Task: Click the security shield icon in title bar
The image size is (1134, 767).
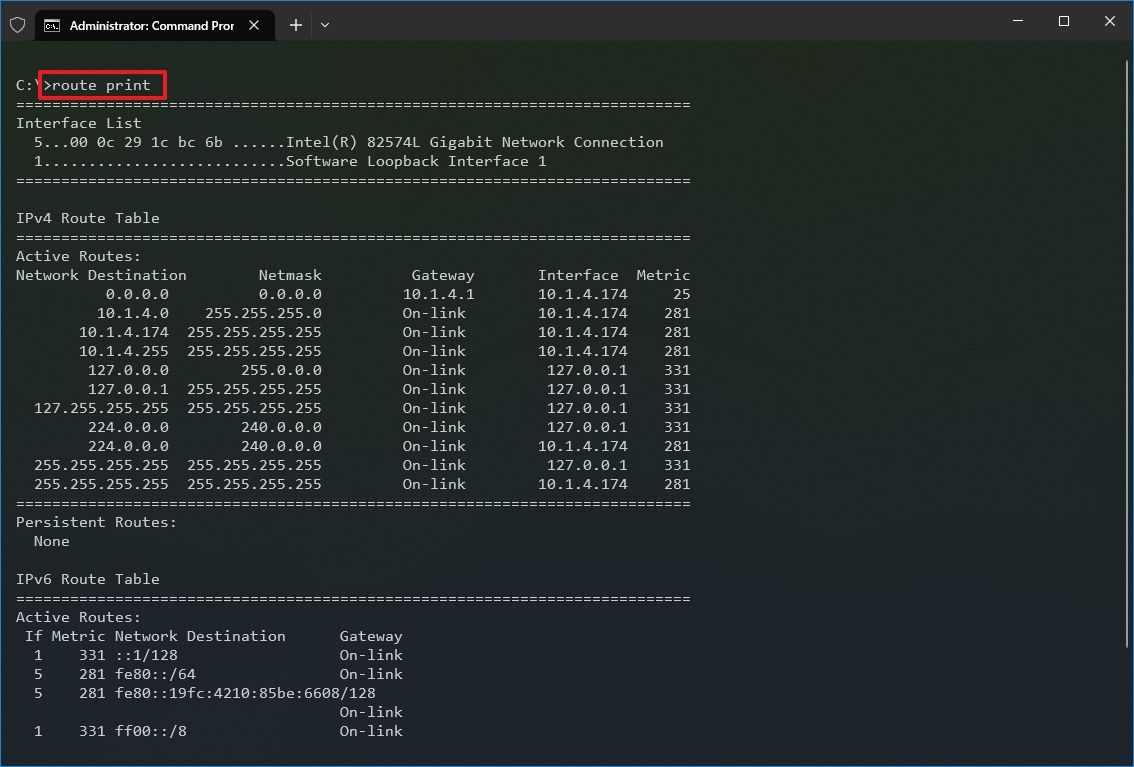Action: [x=17, y=23]
